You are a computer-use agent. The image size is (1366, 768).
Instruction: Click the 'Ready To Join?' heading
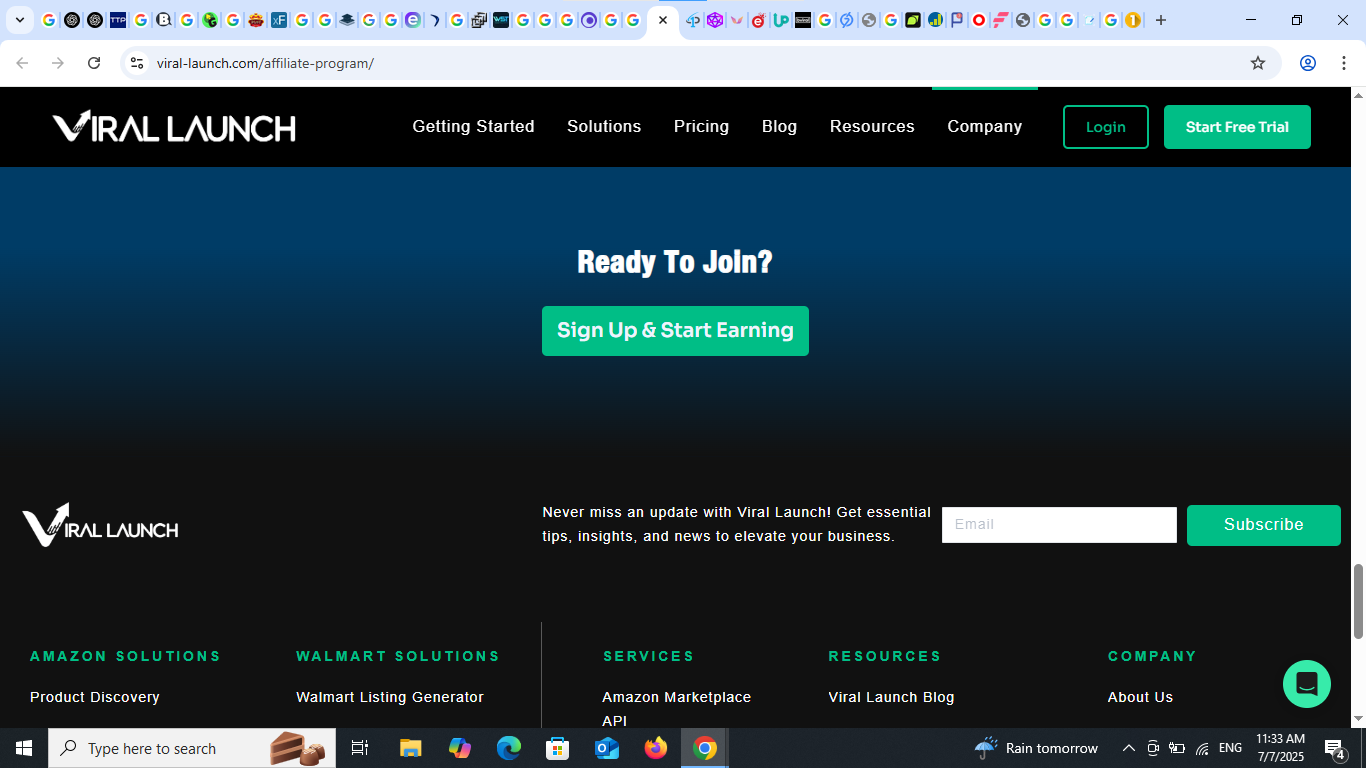tap(675, 262)
